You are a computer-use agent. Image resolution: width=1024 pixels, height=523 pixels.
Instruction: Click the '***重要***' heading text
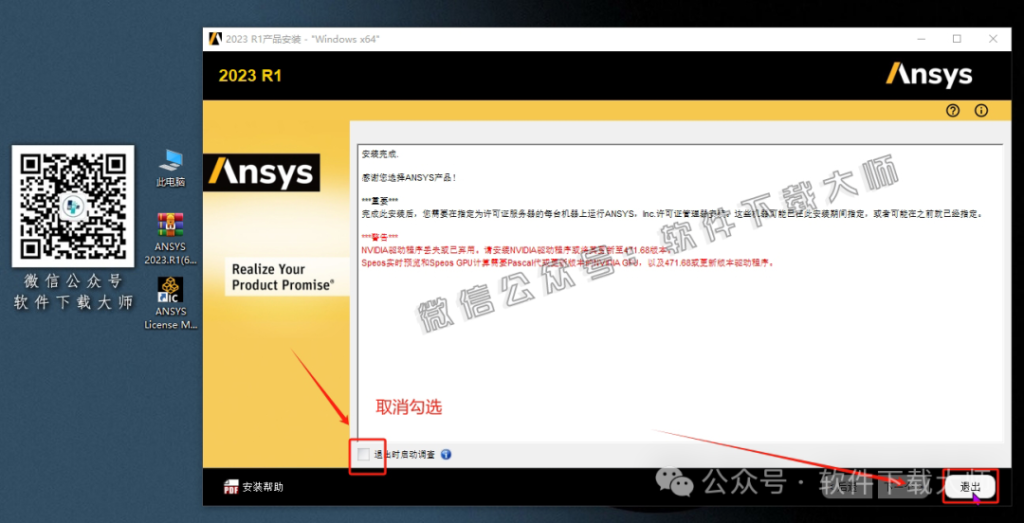pos(379,200)
